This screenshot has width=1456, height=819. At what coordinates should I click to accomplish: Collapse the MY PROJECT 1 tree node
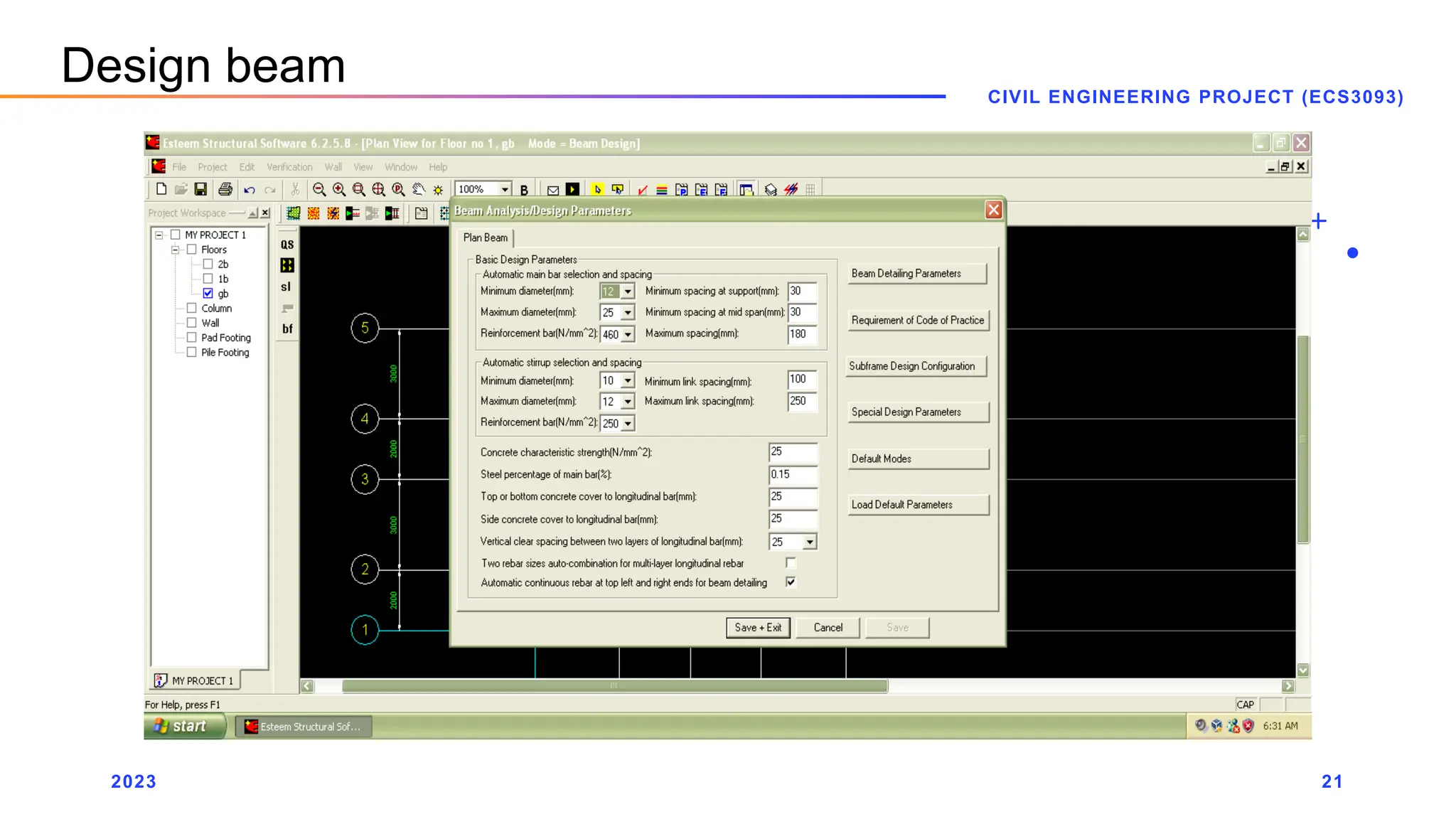(159, 235)
